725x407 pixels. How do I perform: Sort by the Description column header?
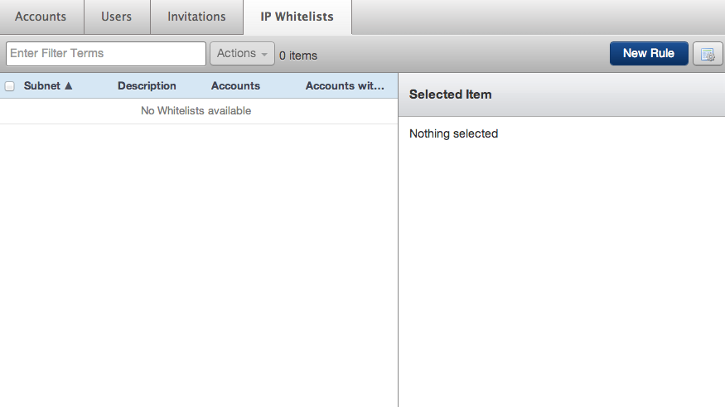tap(147, 86)
